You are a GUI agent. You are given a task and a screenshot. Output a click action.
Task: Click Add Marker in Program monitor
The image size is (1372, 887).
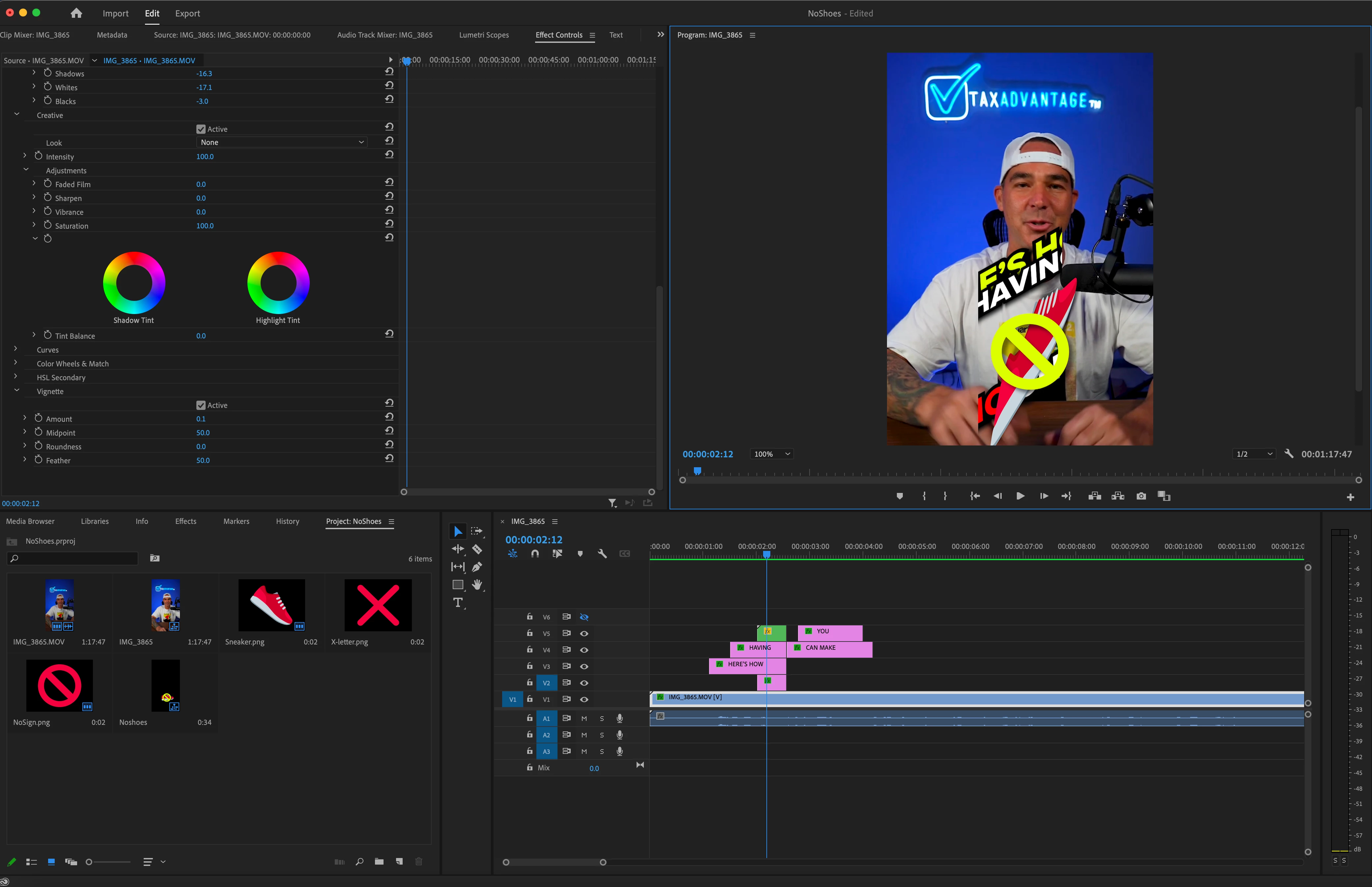tap(900, 496)
